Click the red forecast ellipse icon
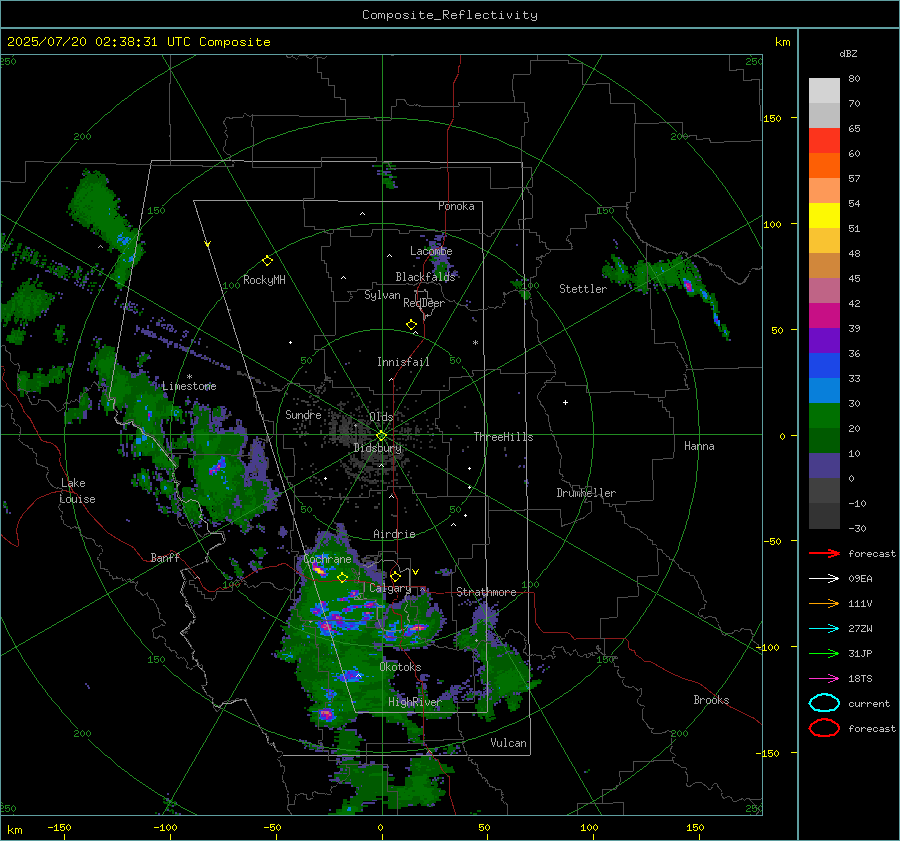Viewport: 900px width, 841px height. click(x=824, y=728)
